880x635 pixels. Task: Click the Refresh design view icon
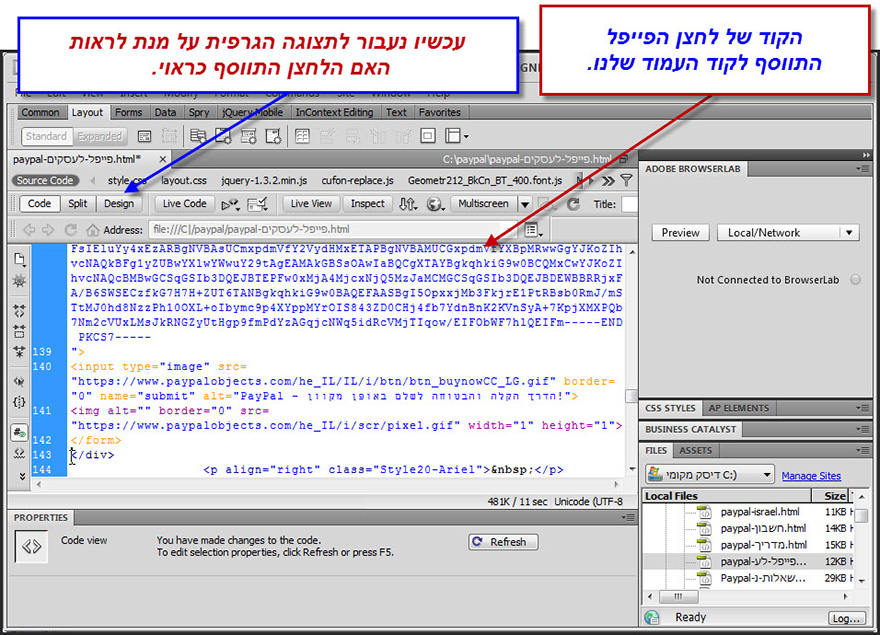(x=573, y=204)
